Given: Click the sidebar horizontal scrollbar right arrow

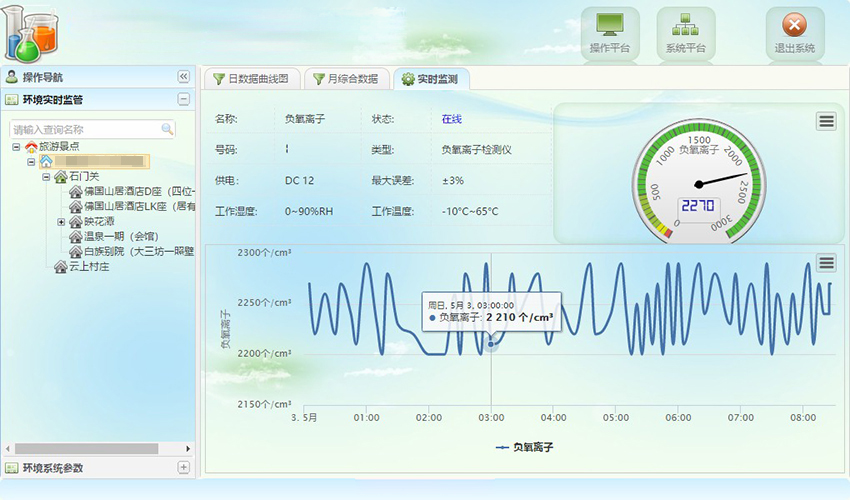Looking at the screenshot, I should [x=187, y=448].
